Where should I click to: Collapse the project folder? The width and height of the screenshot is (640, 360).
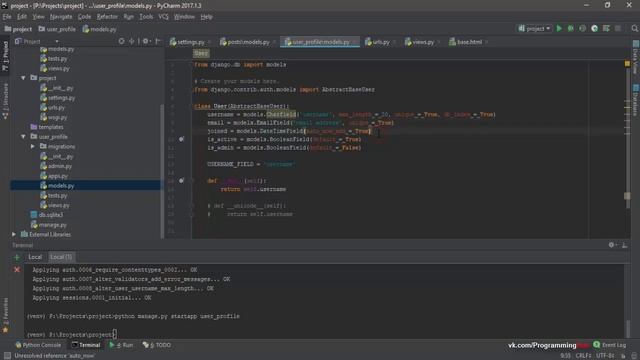23,78
